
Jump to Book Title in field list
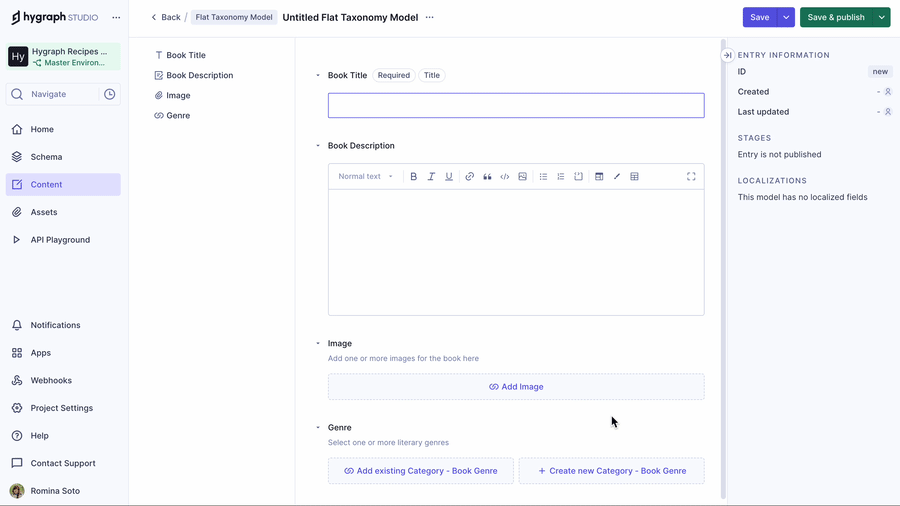click(x=180, y=55)
